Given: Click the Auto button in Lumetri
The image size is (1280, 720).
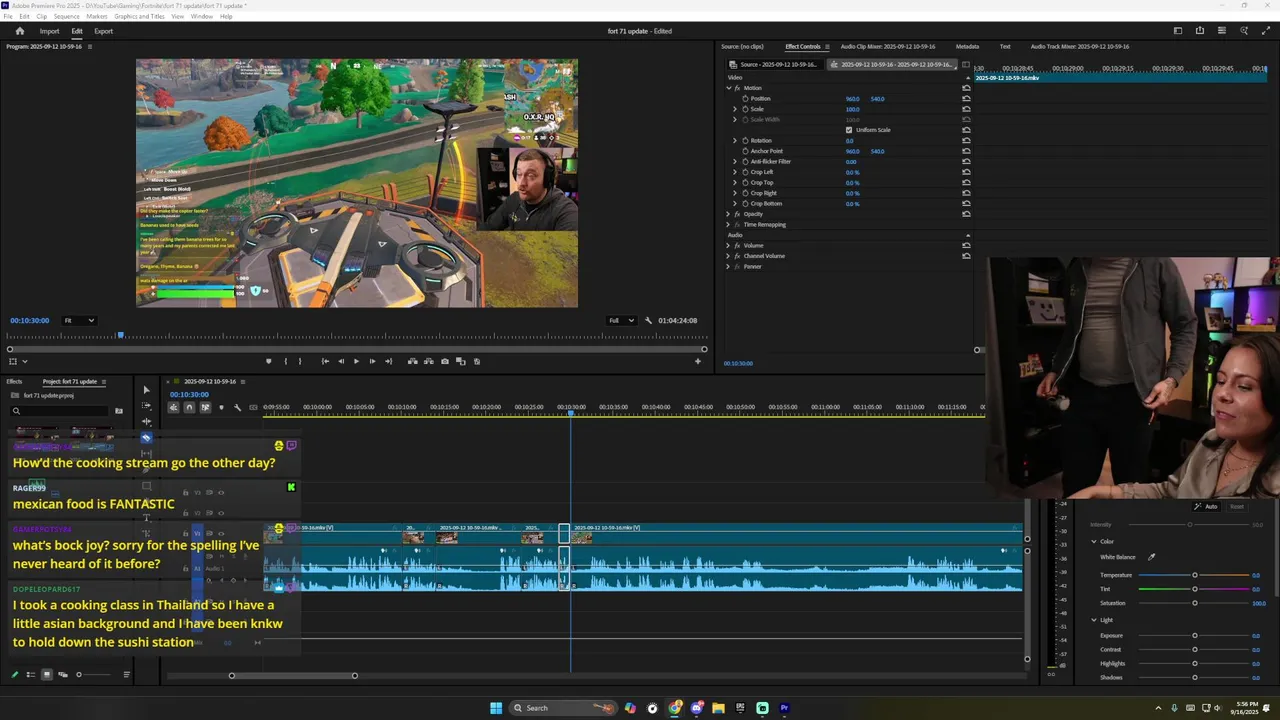Looking at the screenshot, I should click(x=1206, y=507).
